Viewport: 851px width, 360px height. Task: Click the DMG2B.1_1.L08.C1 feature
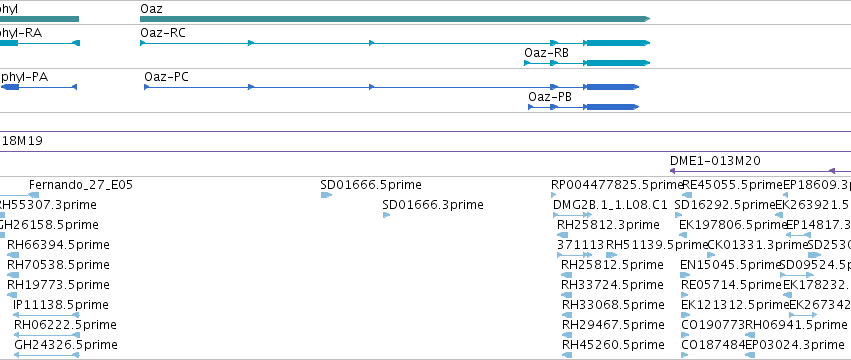pos(610,205)
